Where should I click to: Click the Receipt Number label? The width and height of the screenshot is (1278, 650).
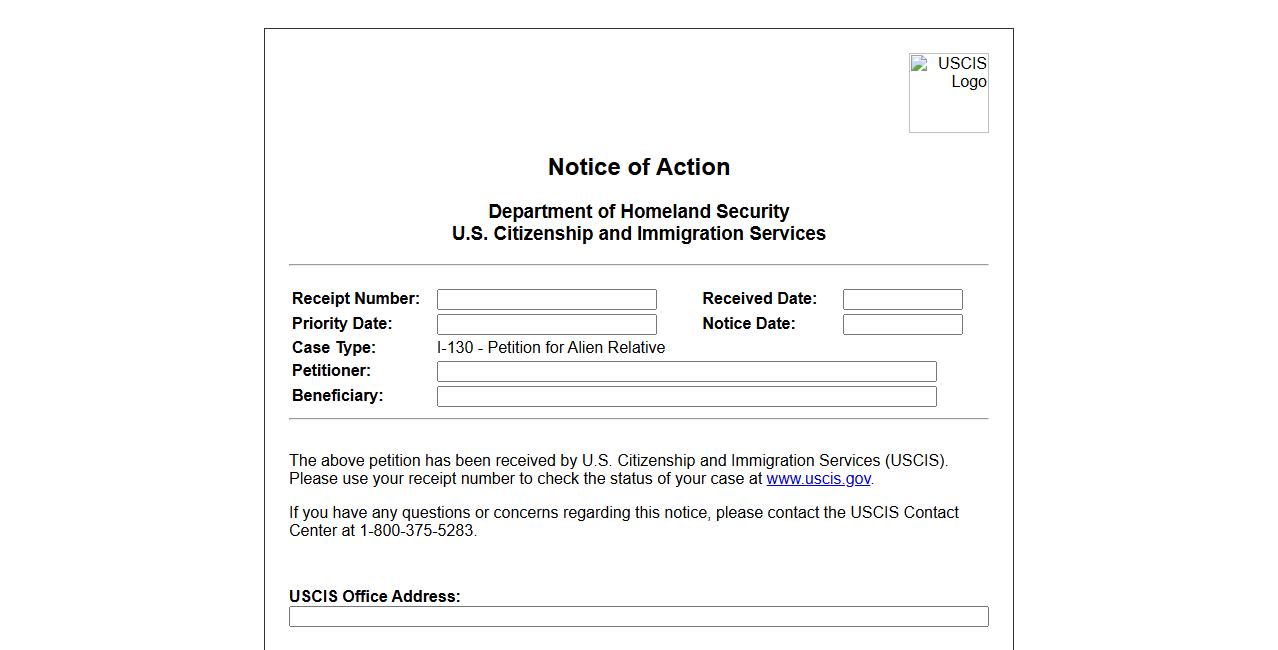(356, 299)
